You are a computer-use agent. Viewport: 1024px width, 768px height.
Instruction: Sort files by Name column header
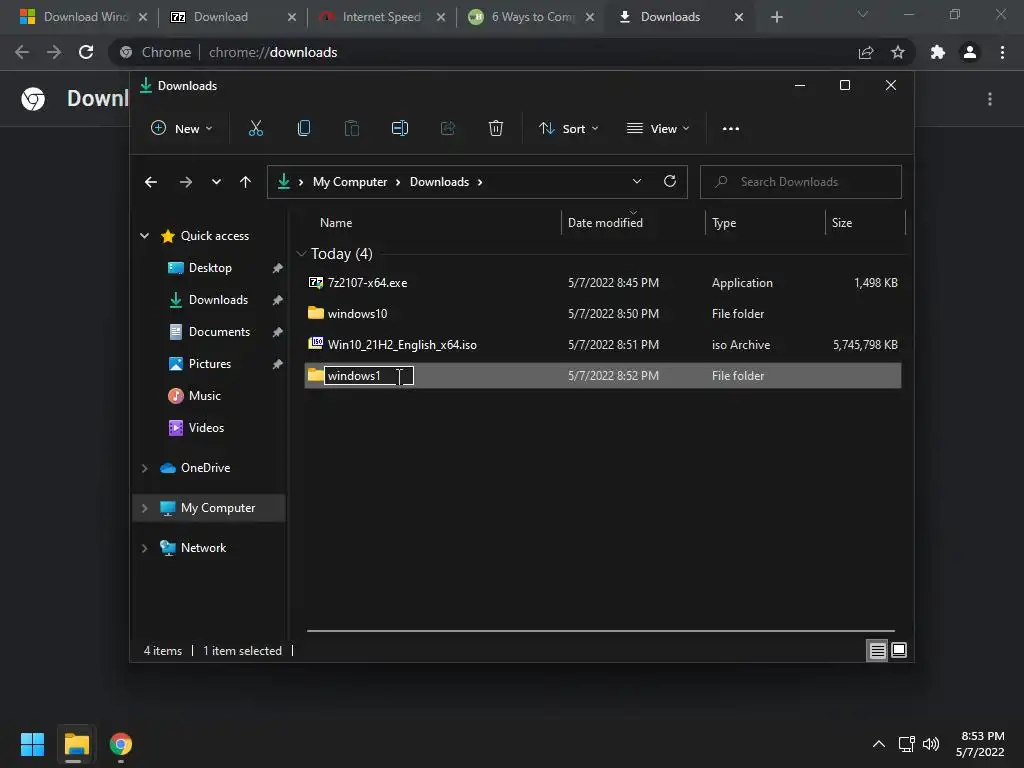[x=336, y=223]
